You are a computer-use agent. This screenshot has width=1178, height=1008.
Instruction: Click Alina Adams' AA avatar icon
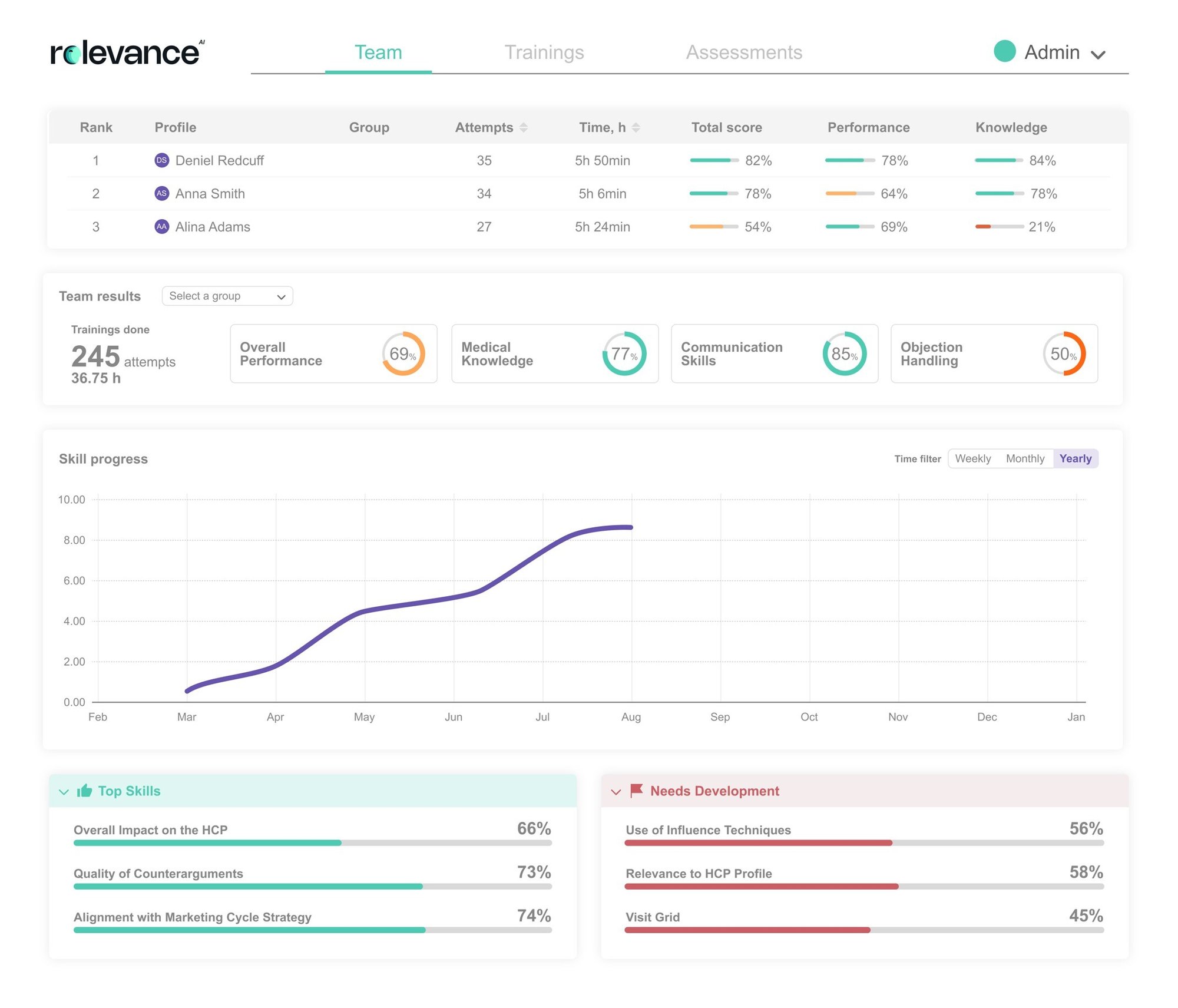pos(161,227)
